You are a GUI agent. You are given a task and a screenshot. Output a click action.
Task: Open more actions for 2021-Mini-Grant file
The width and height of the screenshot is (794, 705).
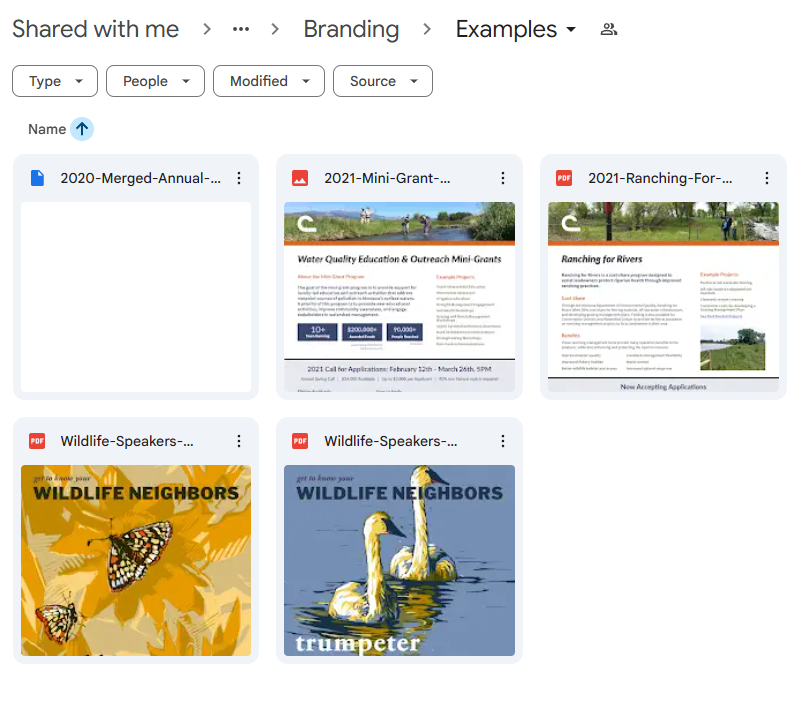[503, 178]
